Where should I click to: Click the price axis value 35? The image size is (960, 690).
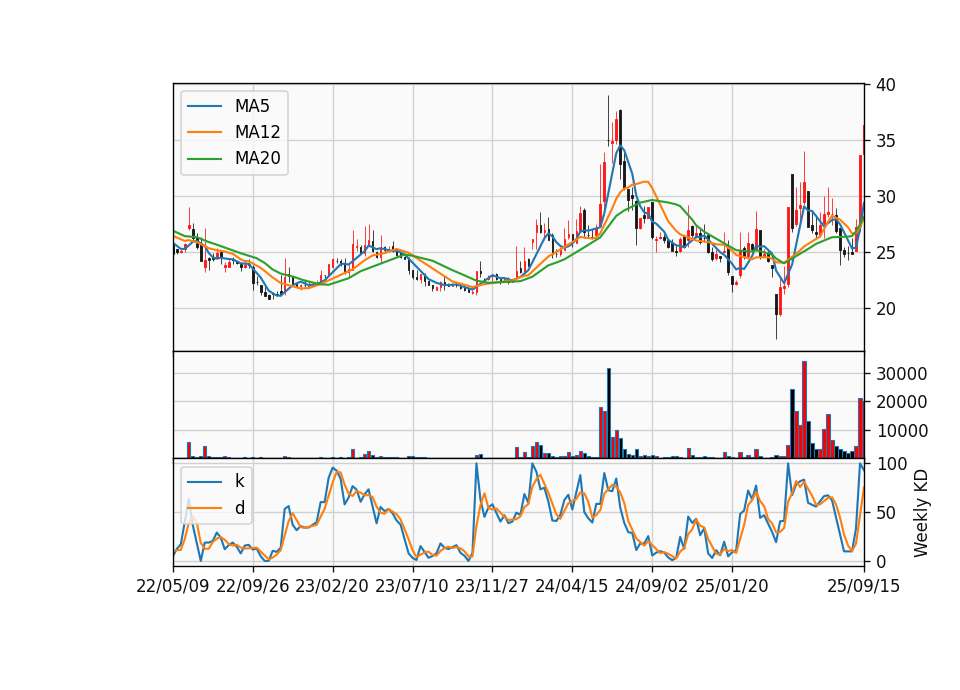click(885, 141)
